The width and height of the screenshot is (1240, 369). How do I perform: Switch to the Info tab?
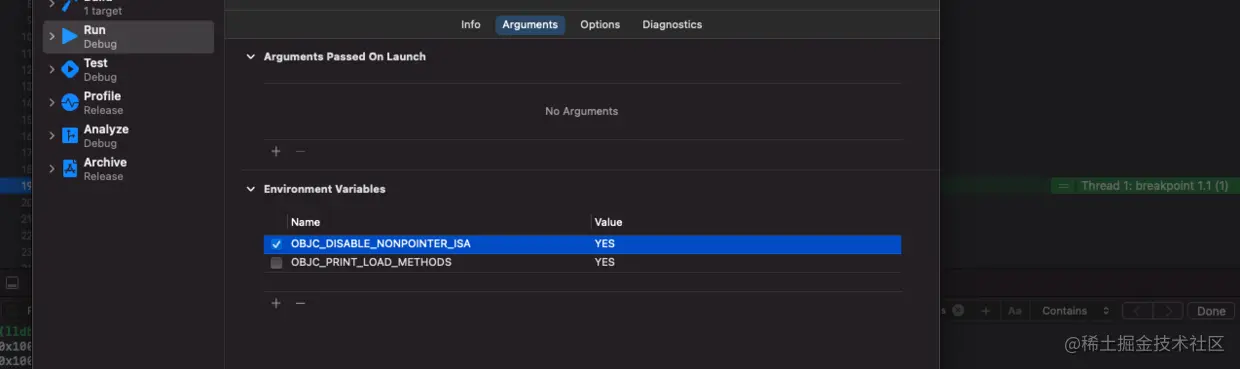[x=471, y=25]
